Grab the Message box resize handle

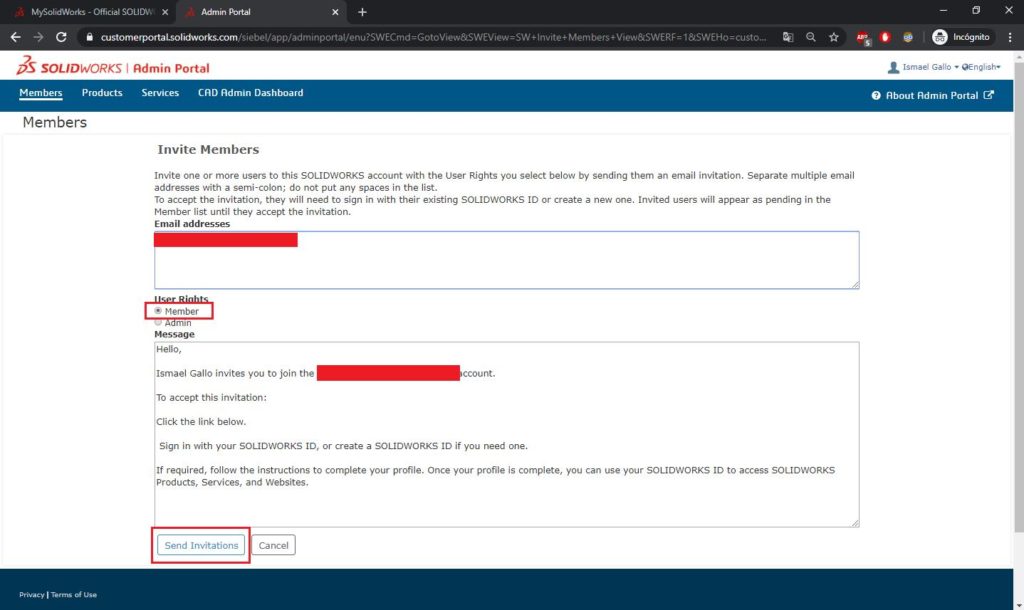[855, 522]
